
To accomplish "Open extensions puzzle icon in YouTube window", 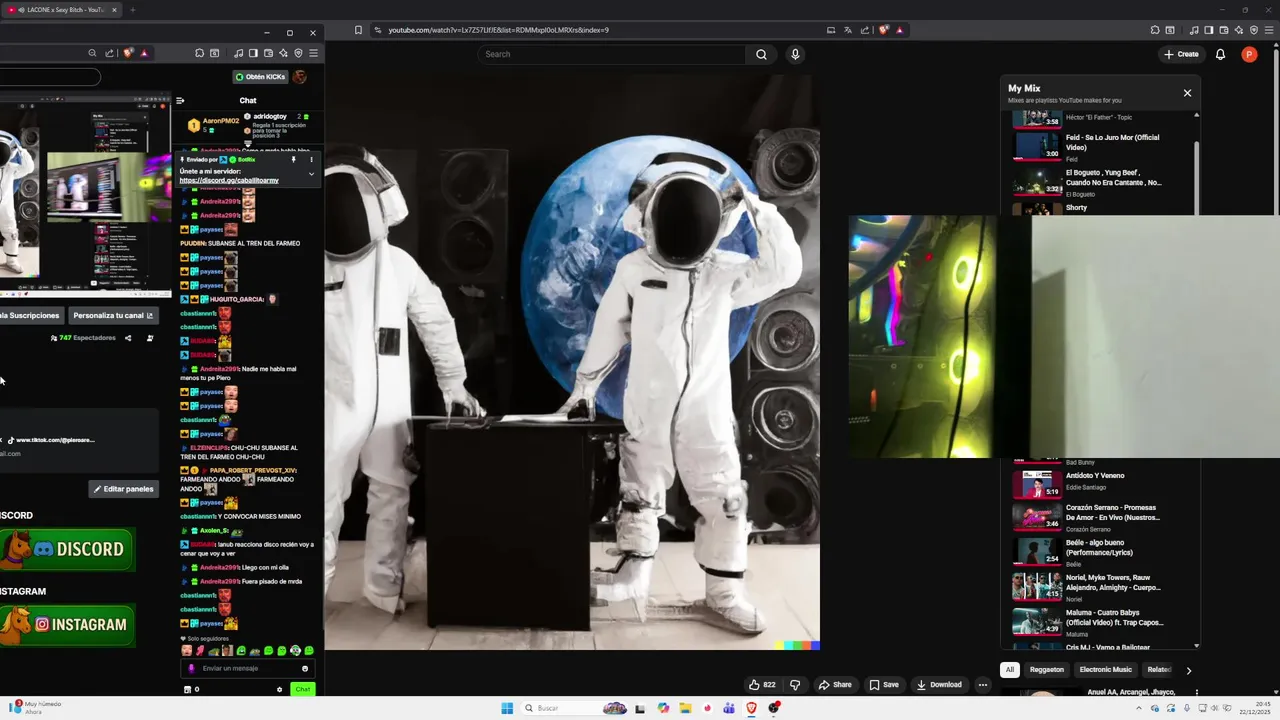I will 1155,30.
